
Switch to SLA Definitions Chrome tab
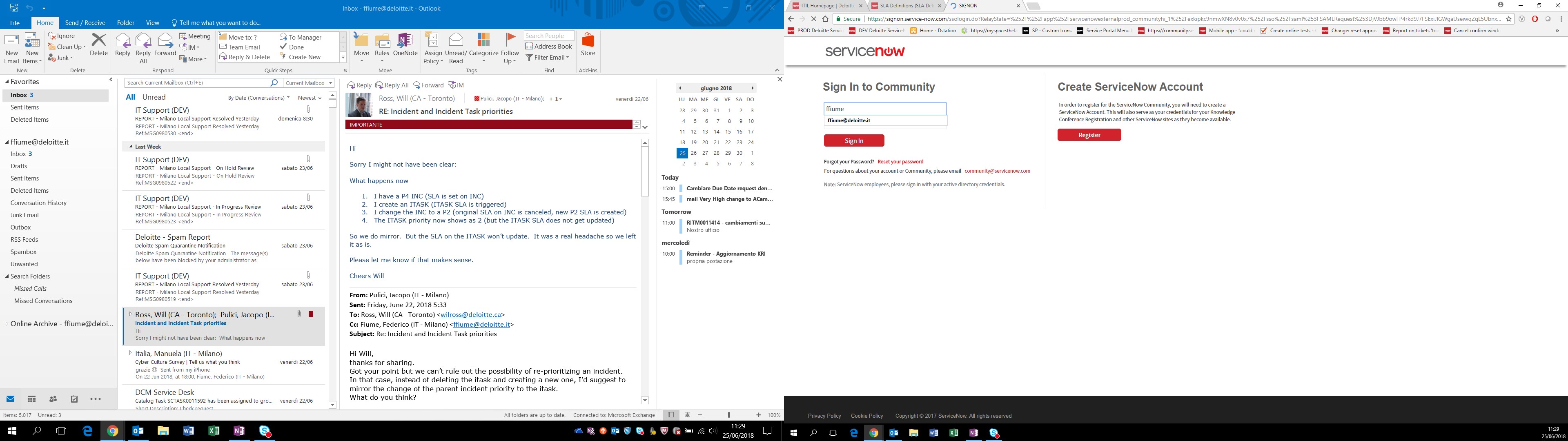(x=906, y=5)
